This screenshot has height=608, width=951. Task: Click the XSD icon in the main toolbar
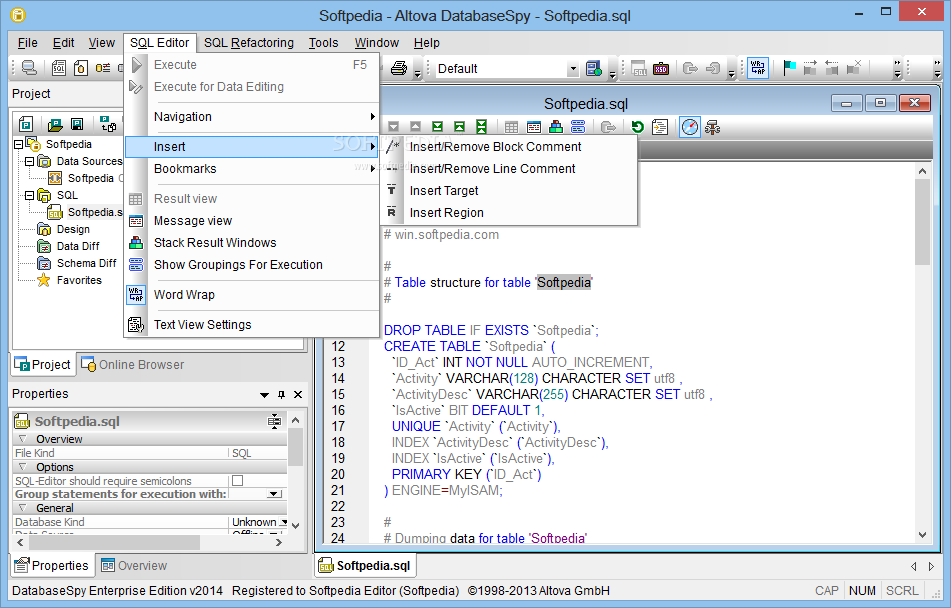660,69
